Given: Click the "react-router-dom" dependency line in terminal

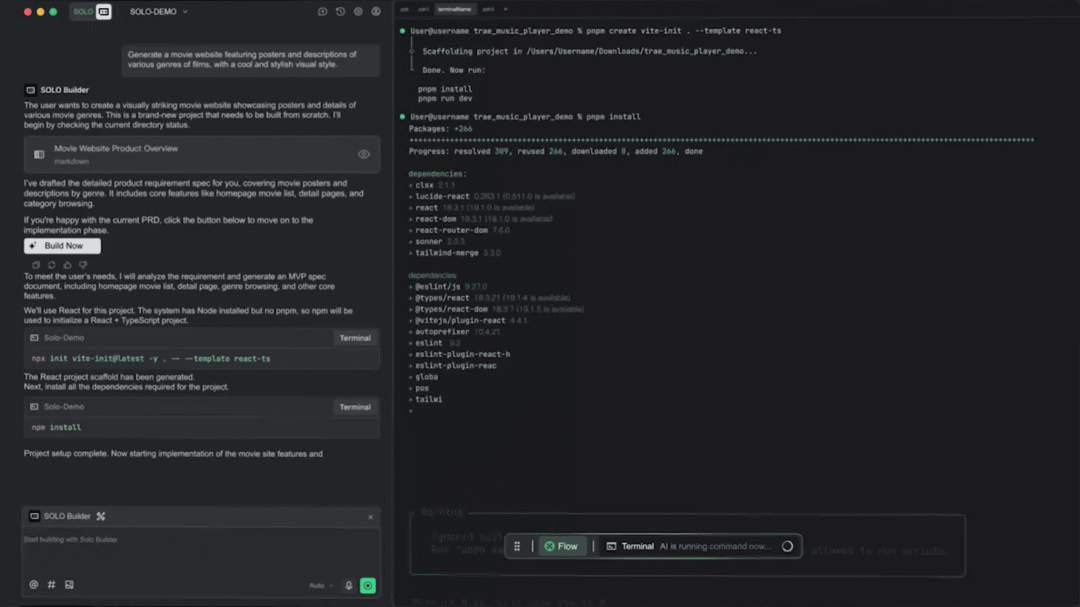Looking at the screenshot, I should [x=459, y=230].
